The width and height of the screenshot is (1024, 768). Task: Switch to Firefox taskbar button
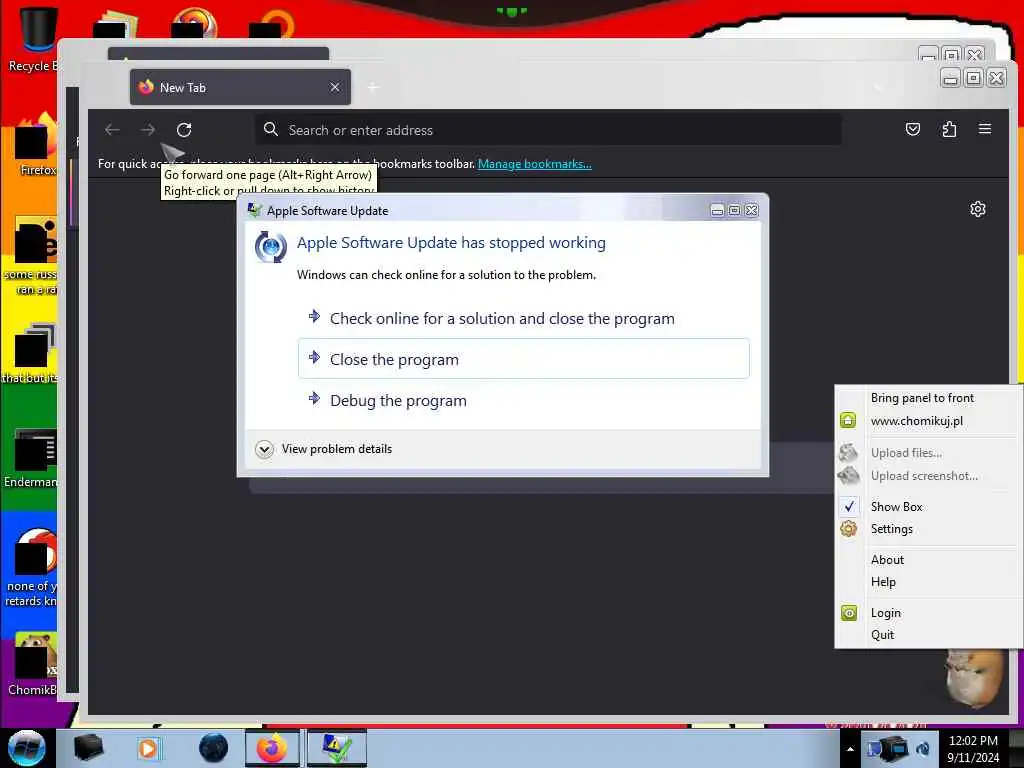tap(272, 748)
